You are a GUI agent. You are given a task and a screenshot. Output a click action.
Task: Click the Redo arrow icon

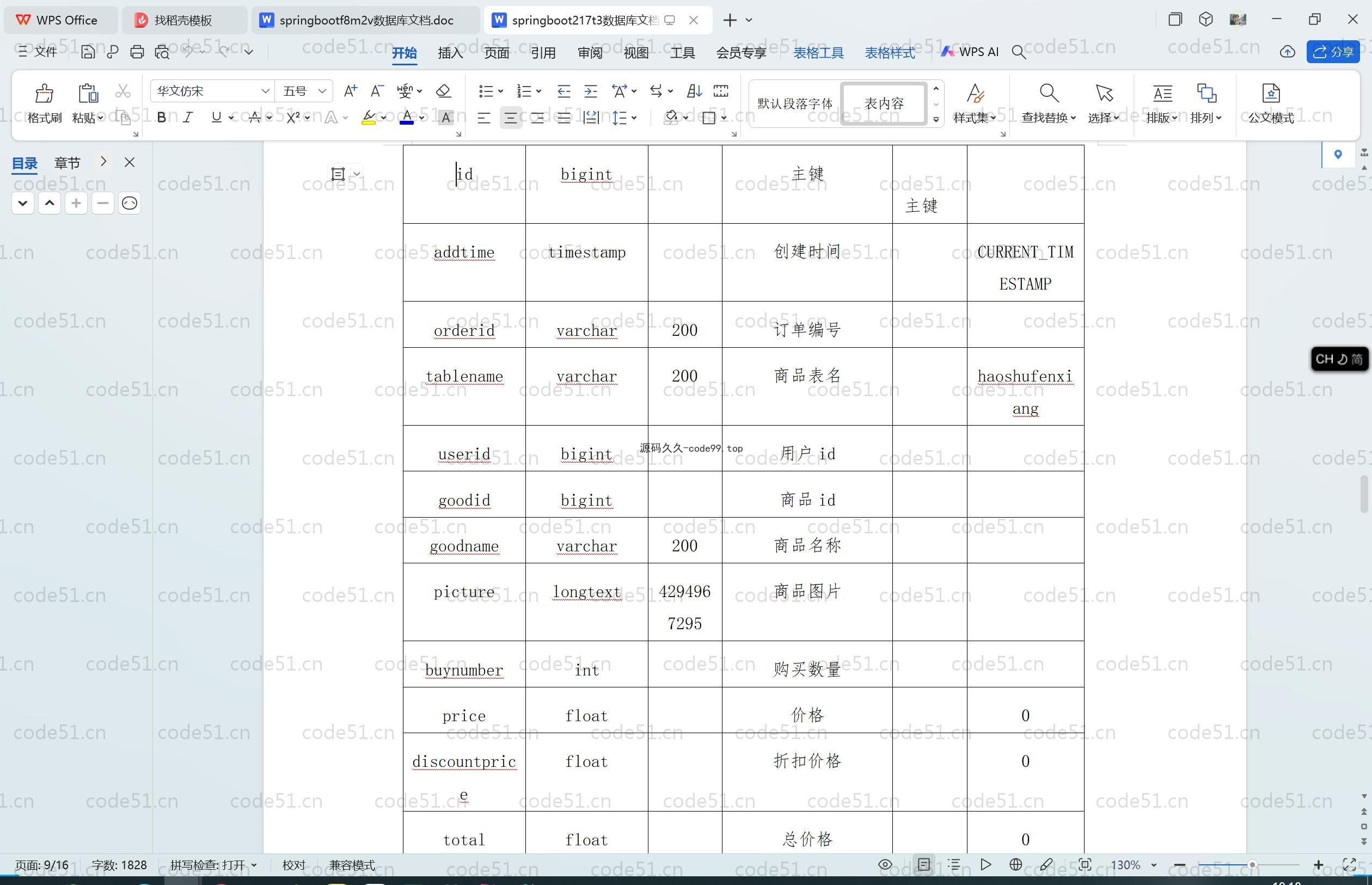[224, 51]
